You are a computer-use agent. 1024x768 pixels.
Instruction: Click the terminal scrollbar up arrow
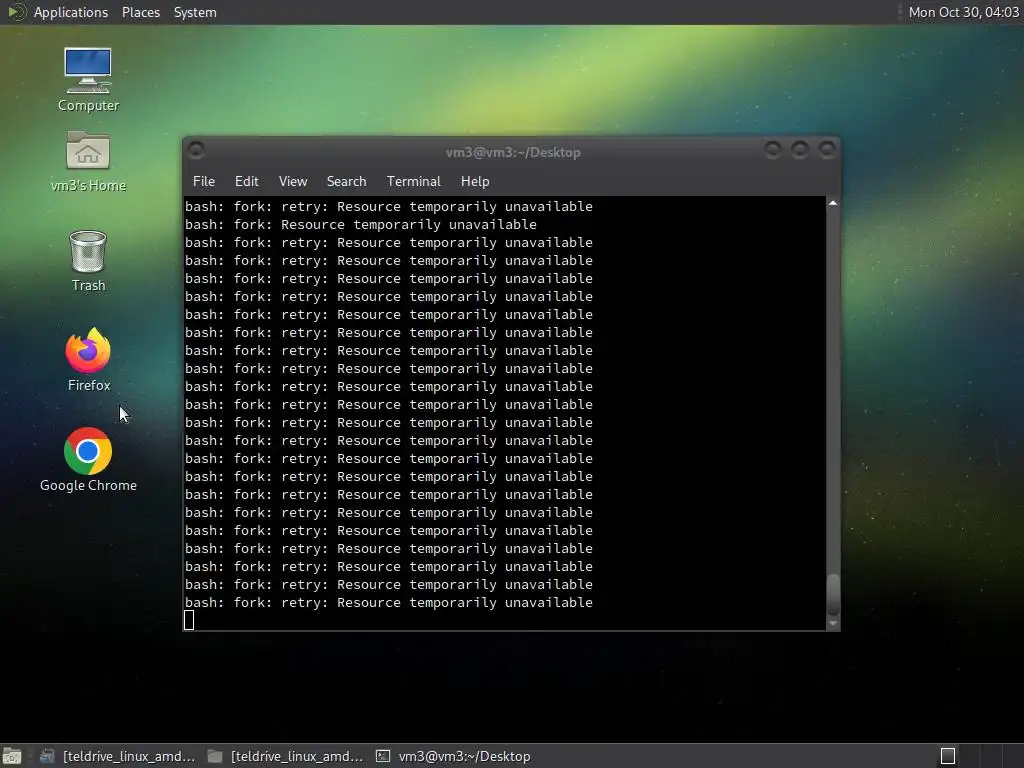(x=833, y=203)
